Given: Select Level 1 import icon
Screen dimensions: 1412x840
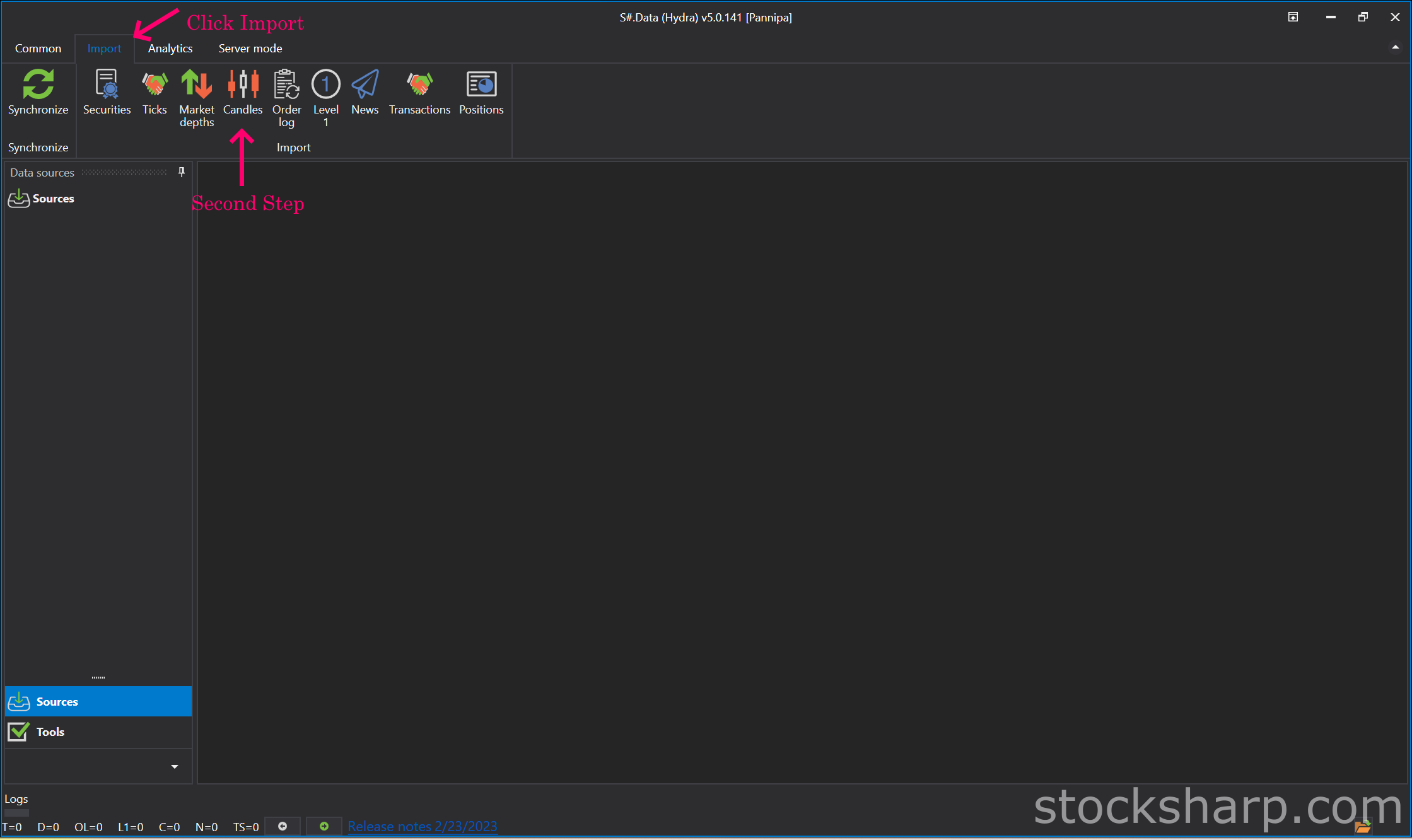Looking at the screenshot, I should pos(326,98).
